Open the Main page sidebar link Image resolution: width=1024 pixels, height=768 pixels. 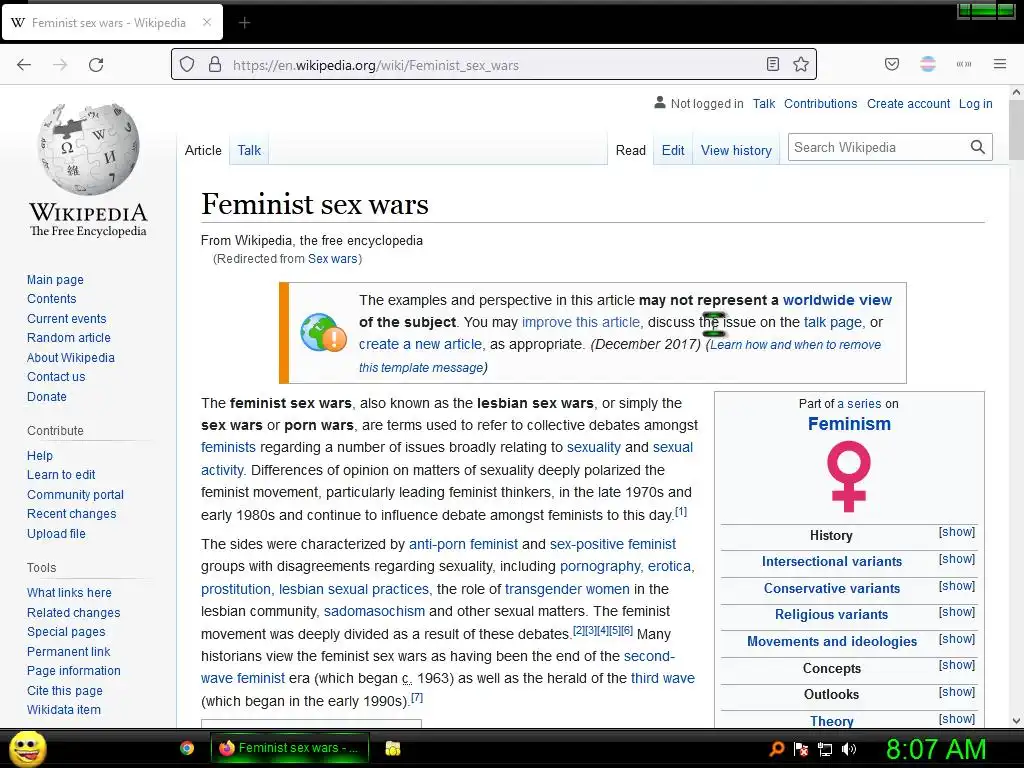[x=55, y=280]
